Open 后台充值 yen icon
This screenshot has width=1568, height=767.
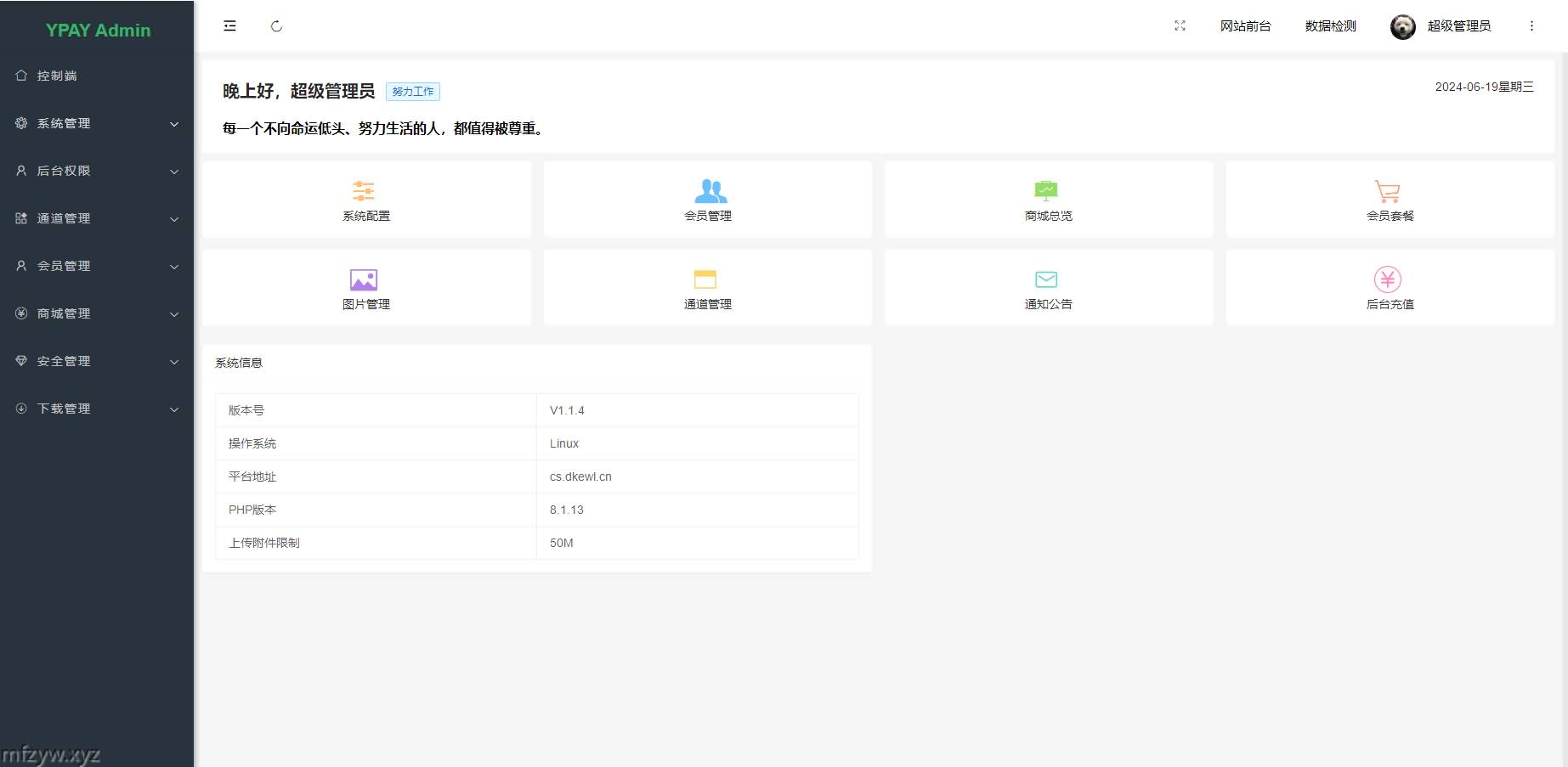point(1387,279)
